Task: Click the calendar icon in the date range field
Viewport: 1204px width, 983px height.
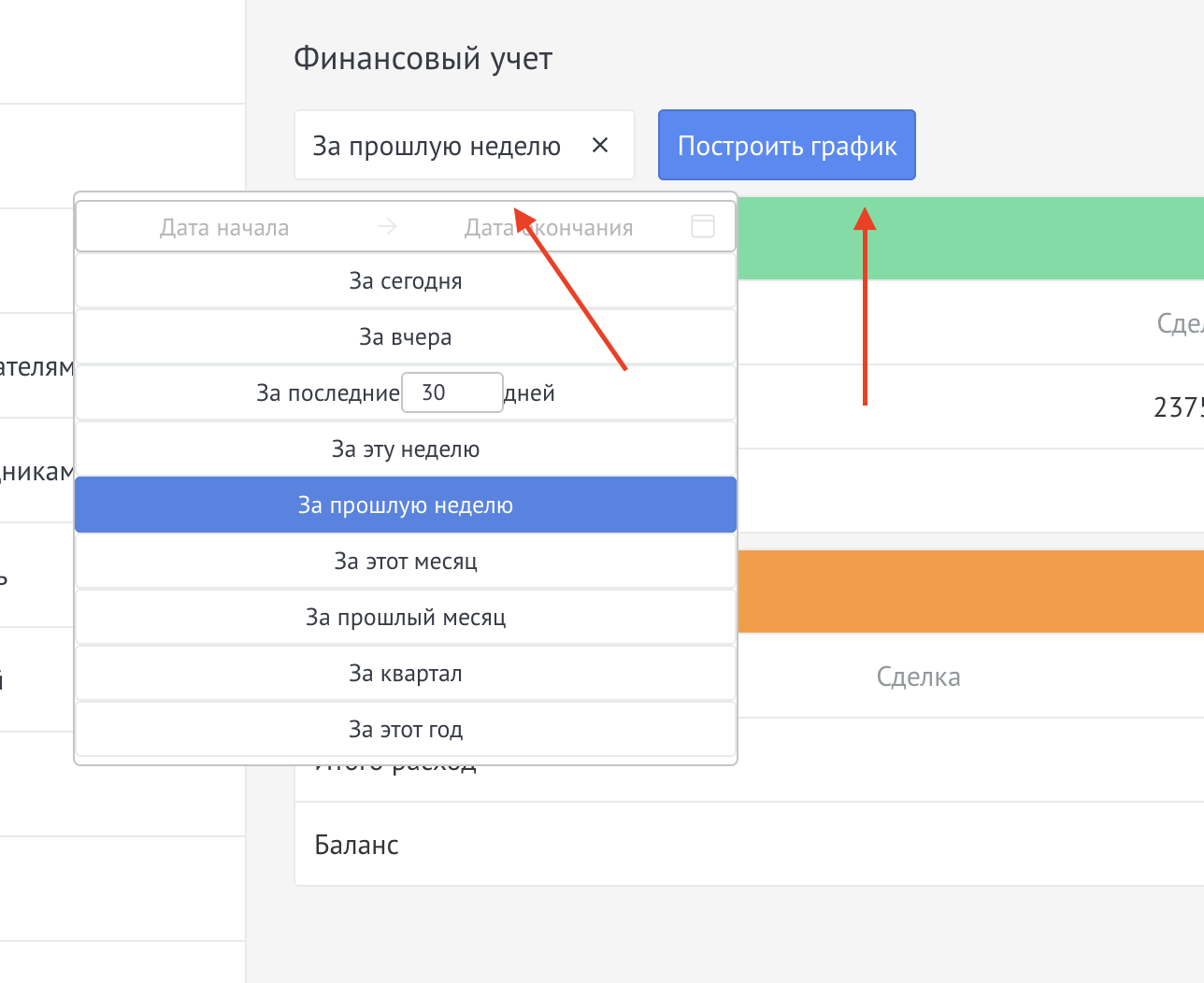Action: point(702,226)
